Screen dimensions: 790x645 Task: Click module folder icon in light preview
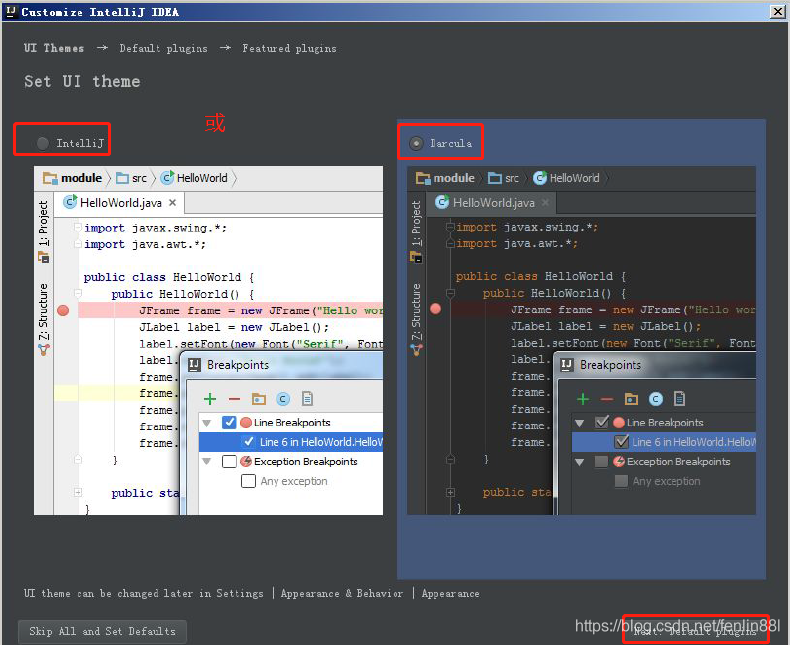pos(50,178)
